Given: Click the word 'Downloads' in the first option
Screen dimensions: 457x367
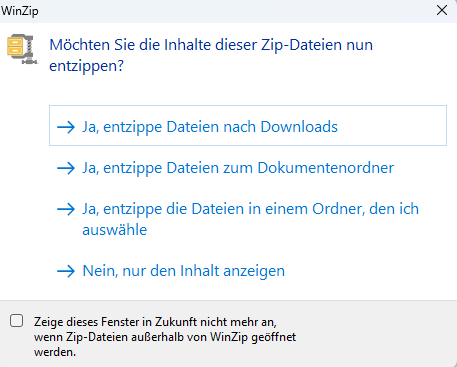Looking at the screenshot, I should point(299,127).
